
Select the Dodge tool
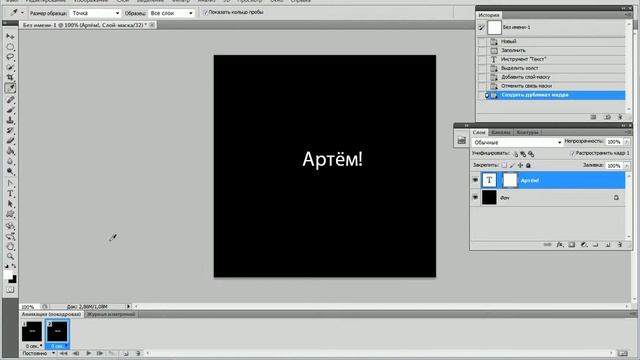point(10,171)
